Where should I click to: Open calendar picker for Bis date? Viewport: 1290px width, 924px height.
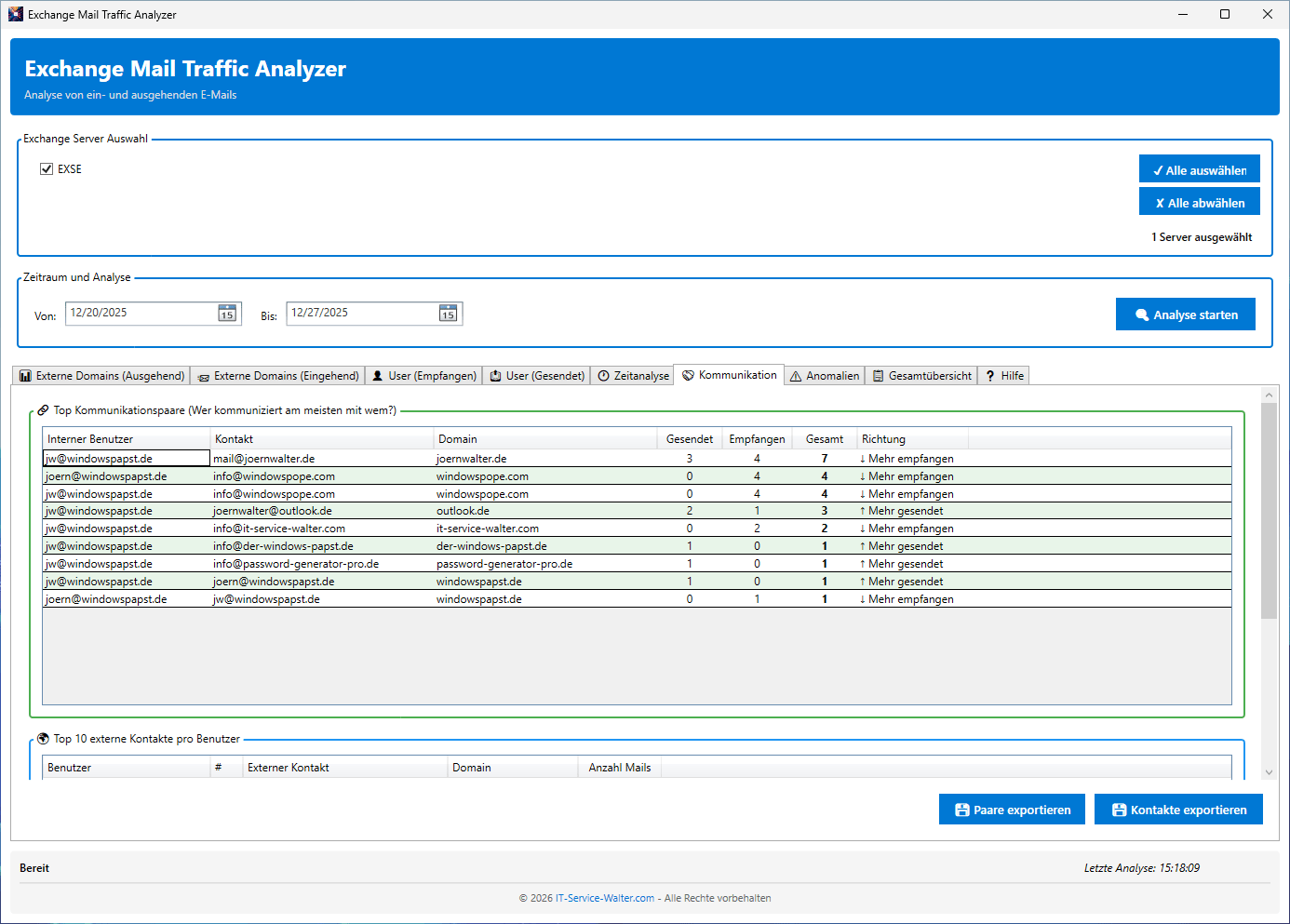point(448,314)
